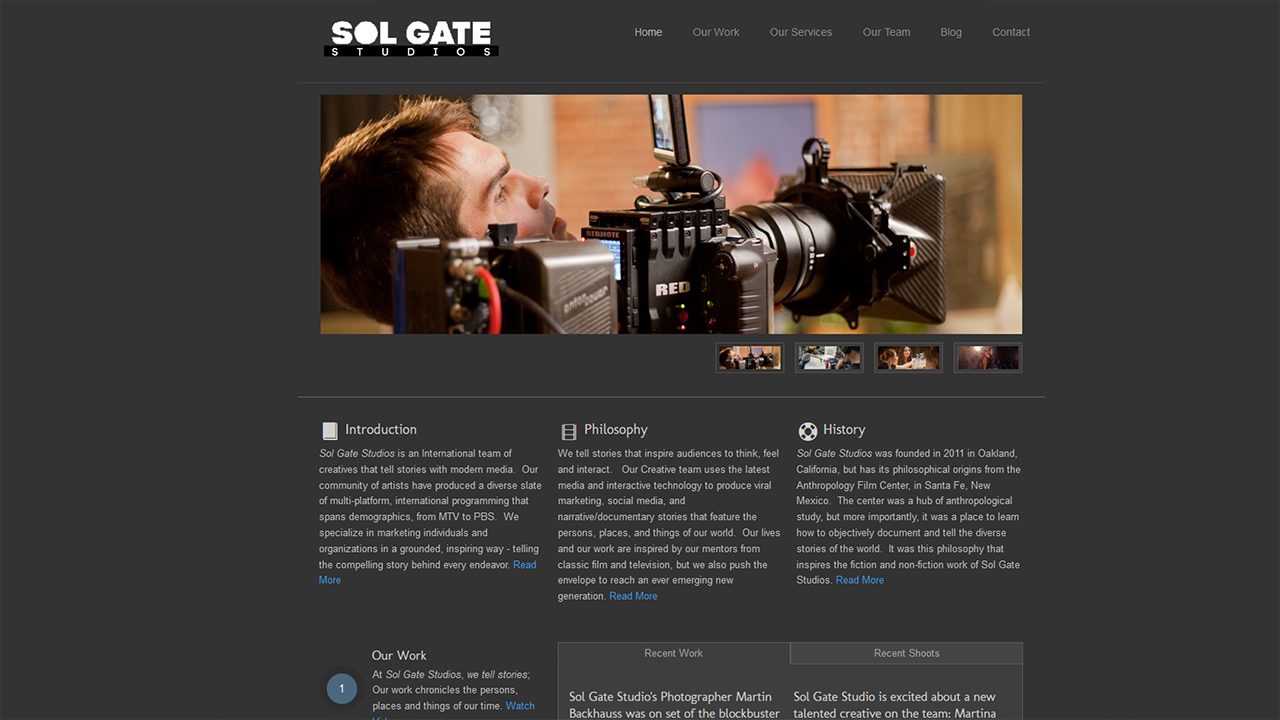
Task: Click Read More under Philosophy
Action: (633, 596)
